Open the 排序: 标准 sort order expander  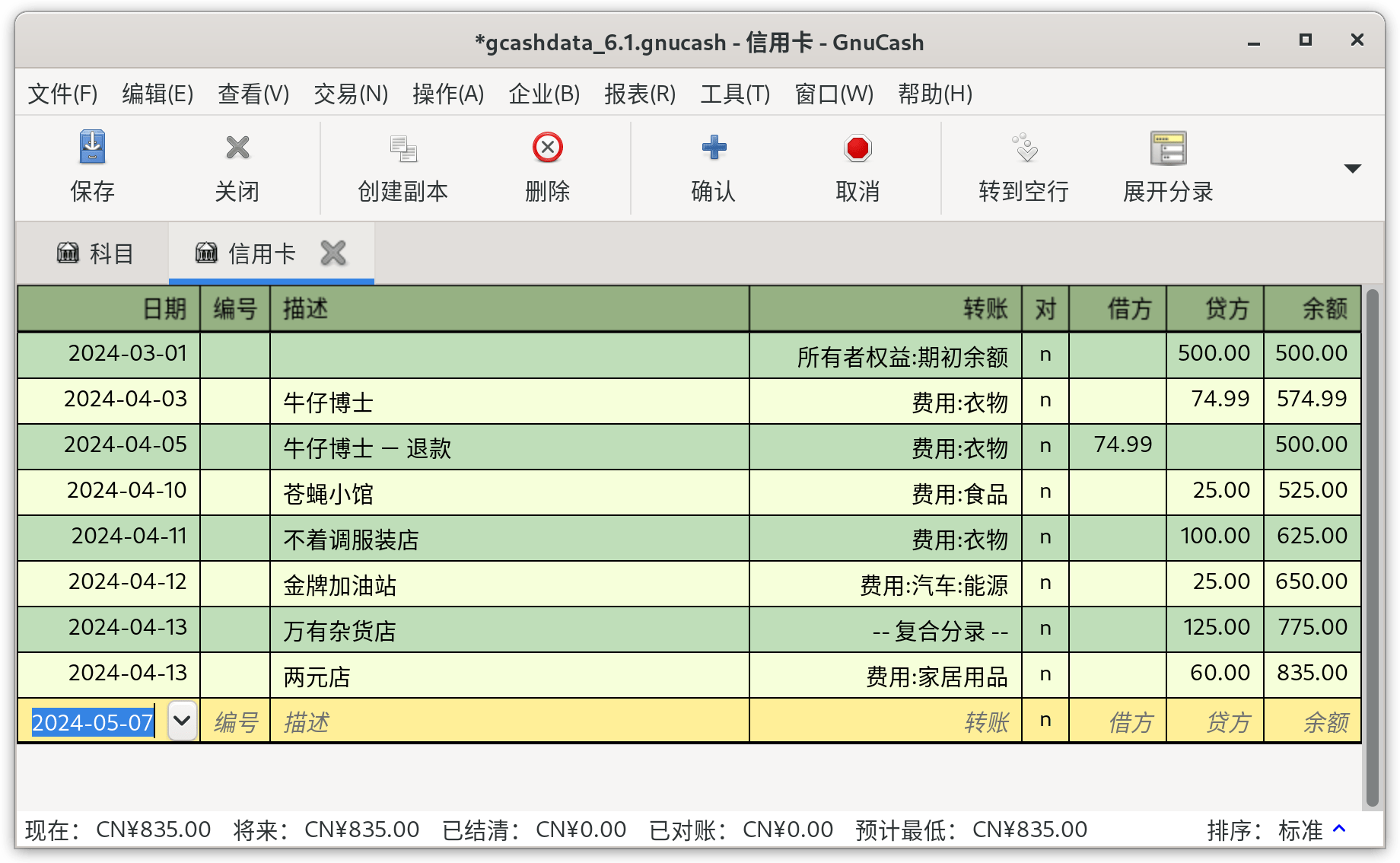click(x=1340, y=829)
